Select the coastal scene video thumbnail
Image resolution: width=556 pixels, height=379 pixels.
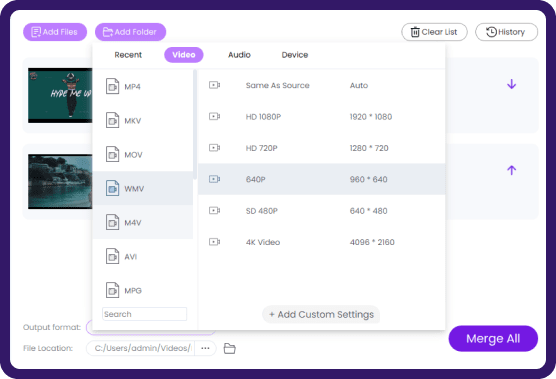click(x=60, y=182)
